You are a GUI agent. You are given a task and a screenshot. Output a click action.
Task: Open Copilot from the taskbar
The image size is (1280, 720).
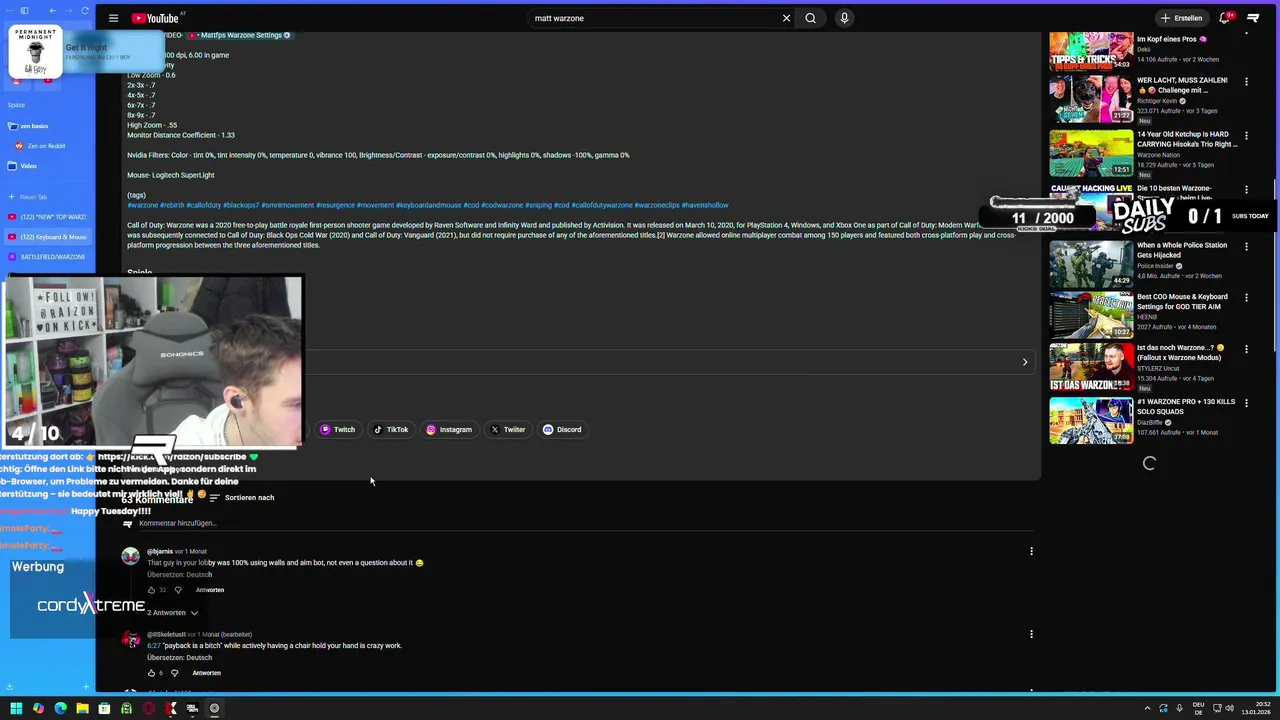(38, 708)
